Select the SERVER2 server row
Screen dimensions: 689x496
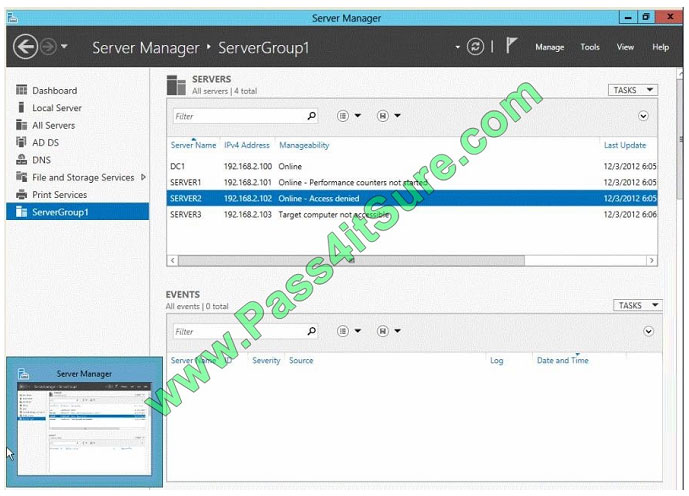(412, 199)
